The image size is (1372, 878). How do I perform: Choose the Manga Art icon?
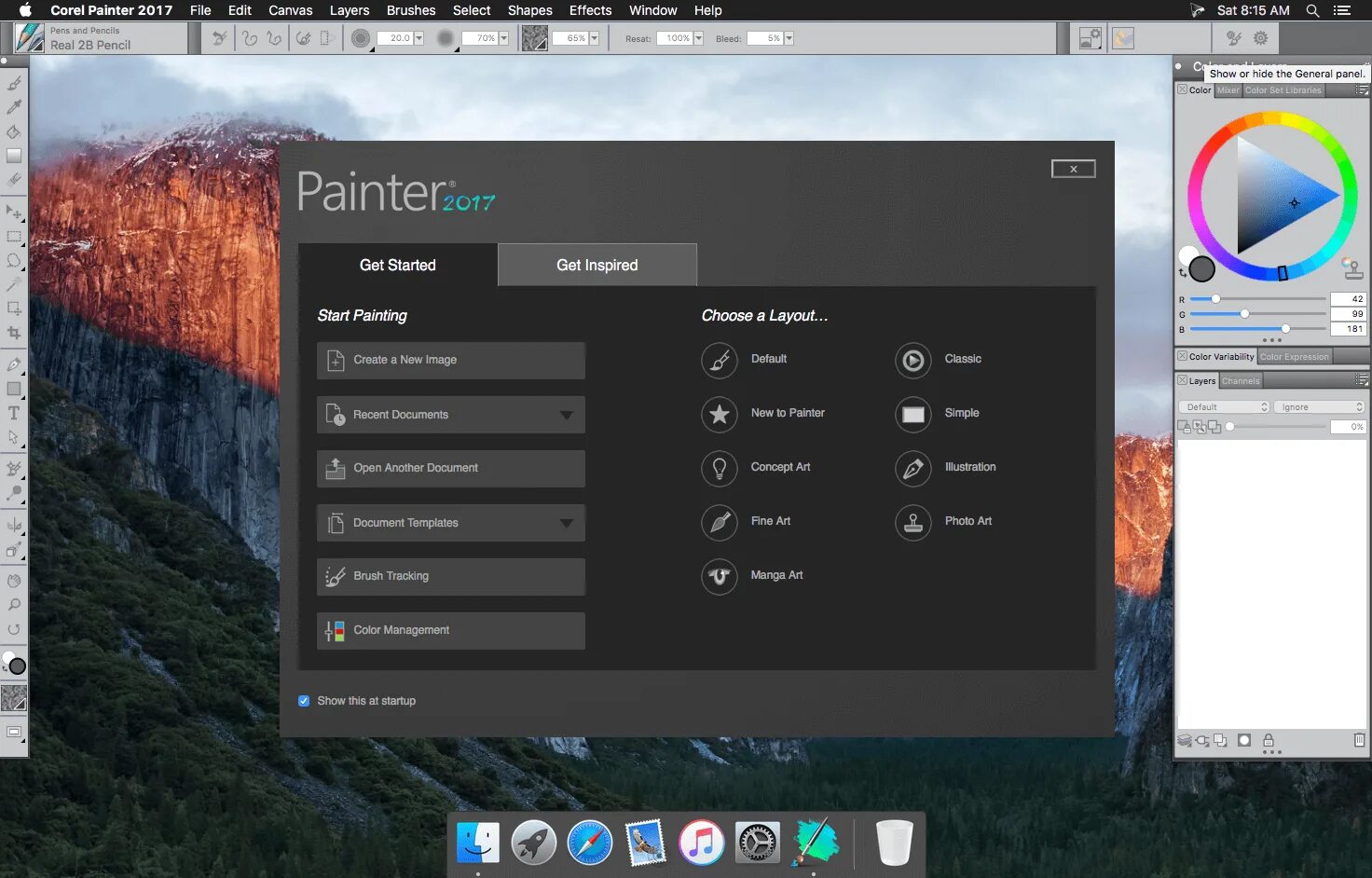(720, 576)
